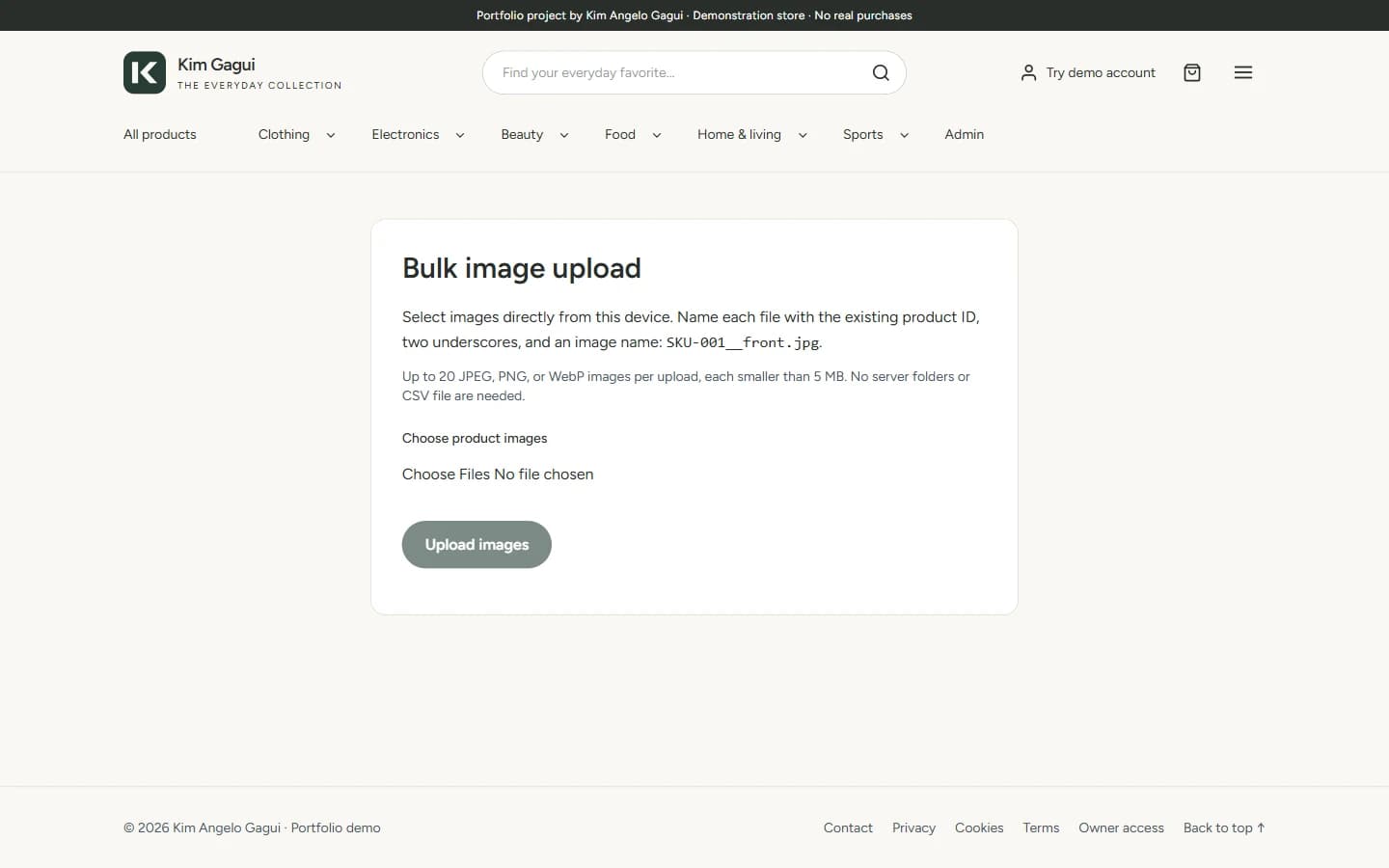Go to All products

click(x=160, y=134)
